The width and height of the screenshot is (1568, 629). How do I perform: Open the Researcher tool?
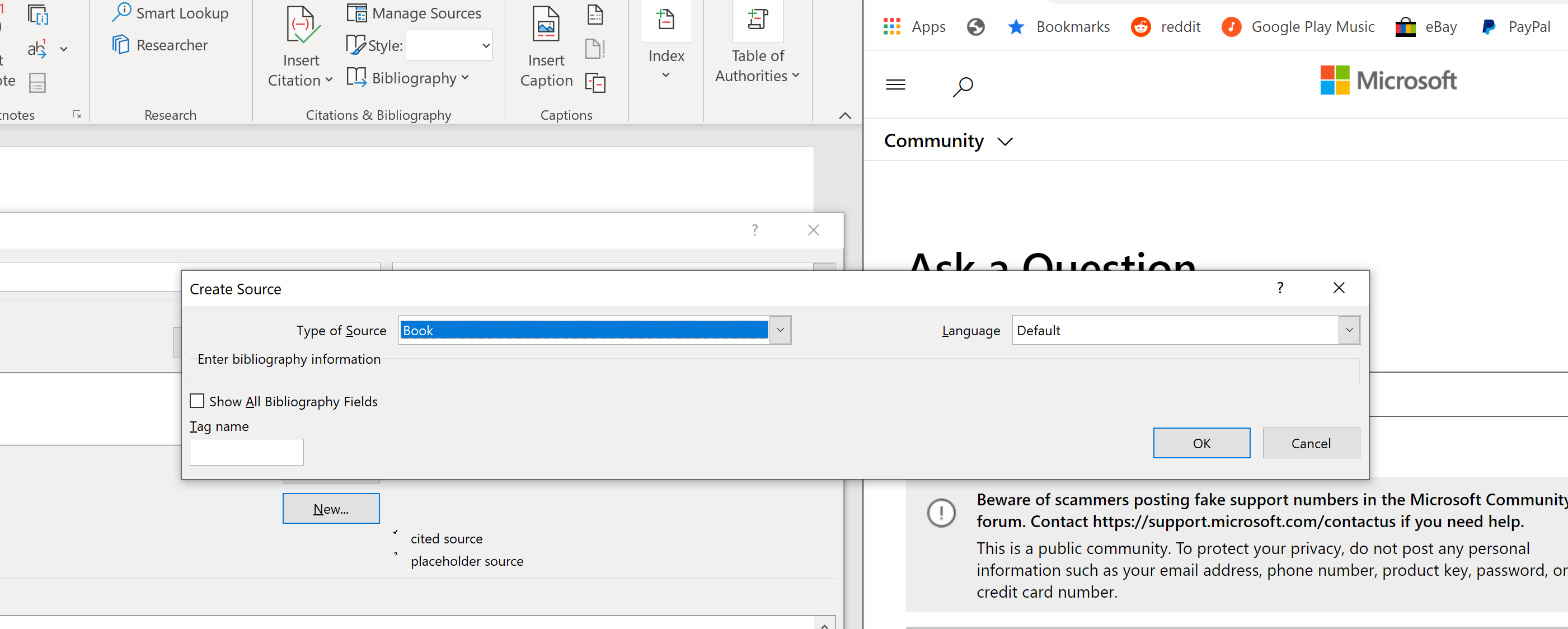click(x=160, y=45)
